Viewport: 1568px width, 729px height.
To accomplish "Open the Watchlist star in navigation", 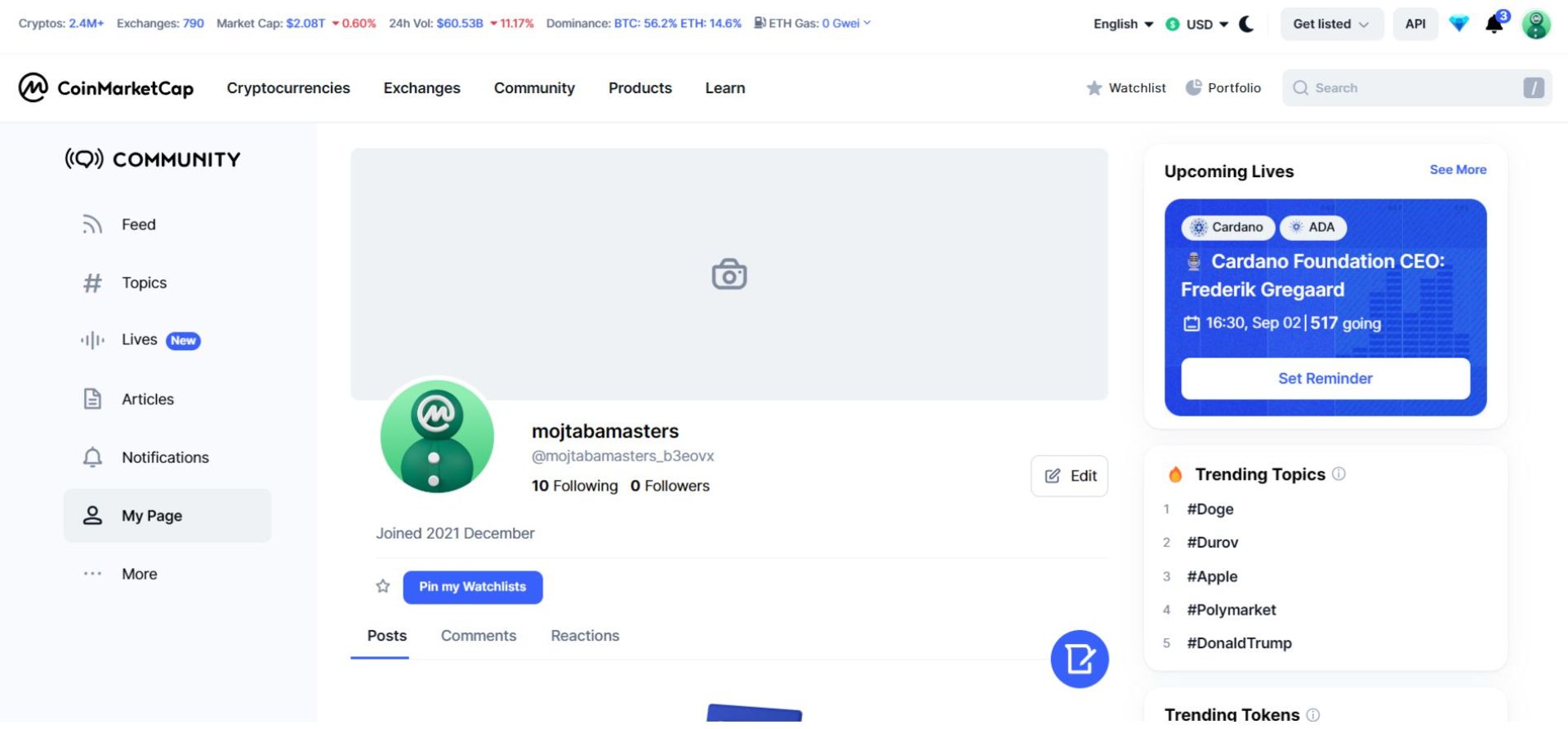I will pyautogui.click(x=1125, y=88).
